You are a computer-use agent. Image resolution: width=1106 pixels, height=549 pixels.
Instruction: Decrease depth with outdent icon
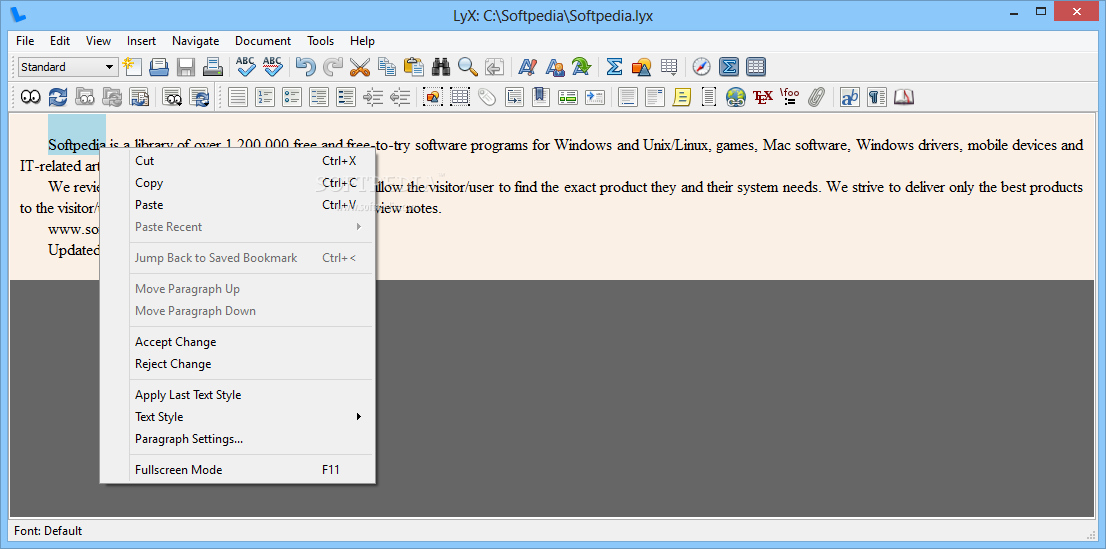tap(400, 97)
